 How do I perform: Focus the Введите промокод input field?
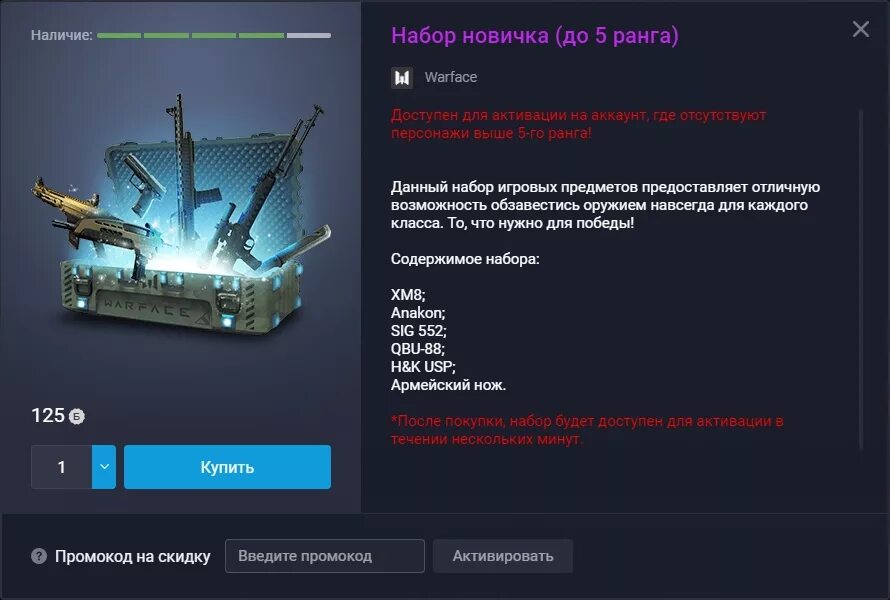(x=325, y=556)
